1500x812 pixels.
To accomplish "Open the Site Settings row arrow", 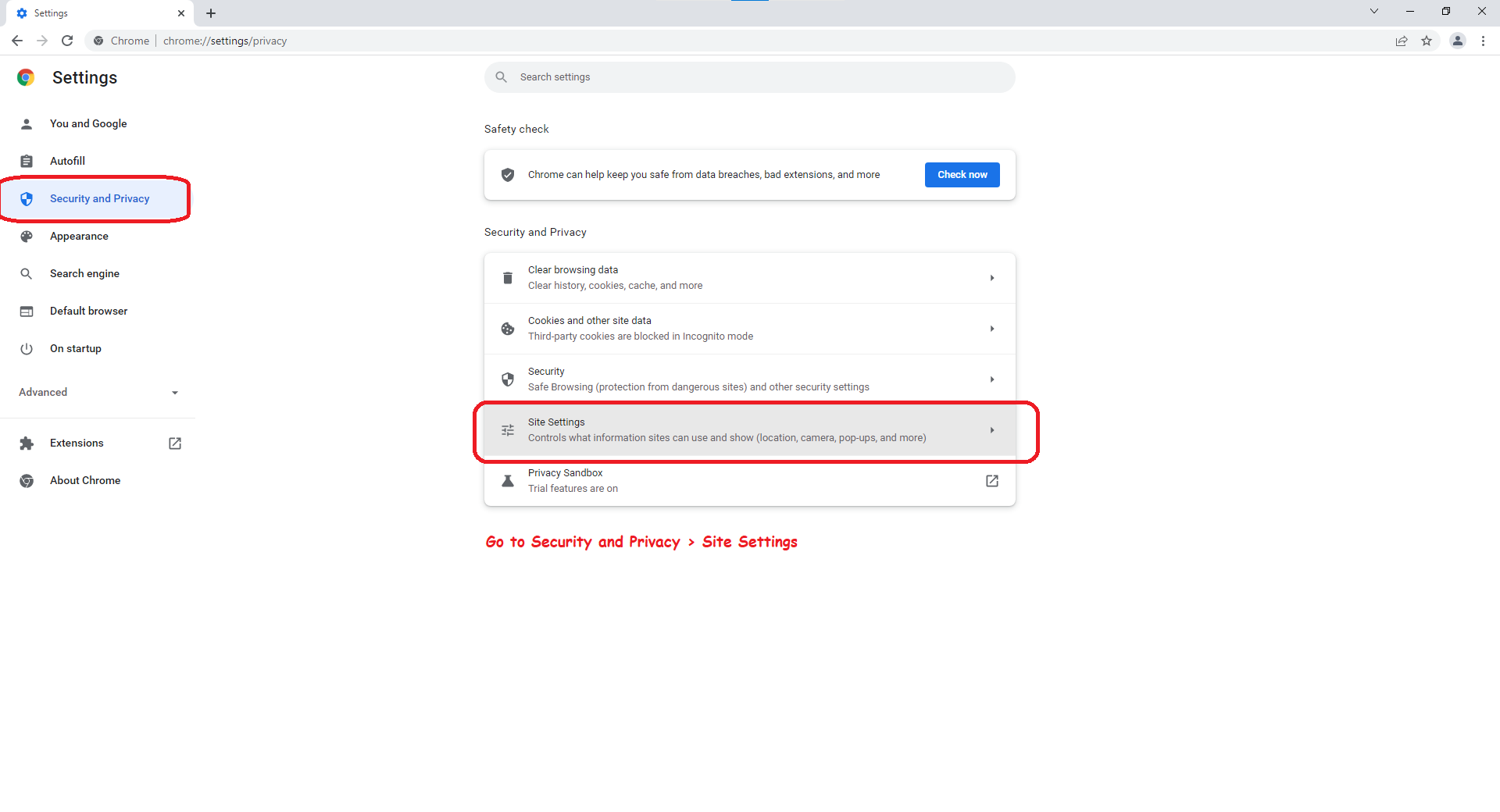I will coord(991,430).
